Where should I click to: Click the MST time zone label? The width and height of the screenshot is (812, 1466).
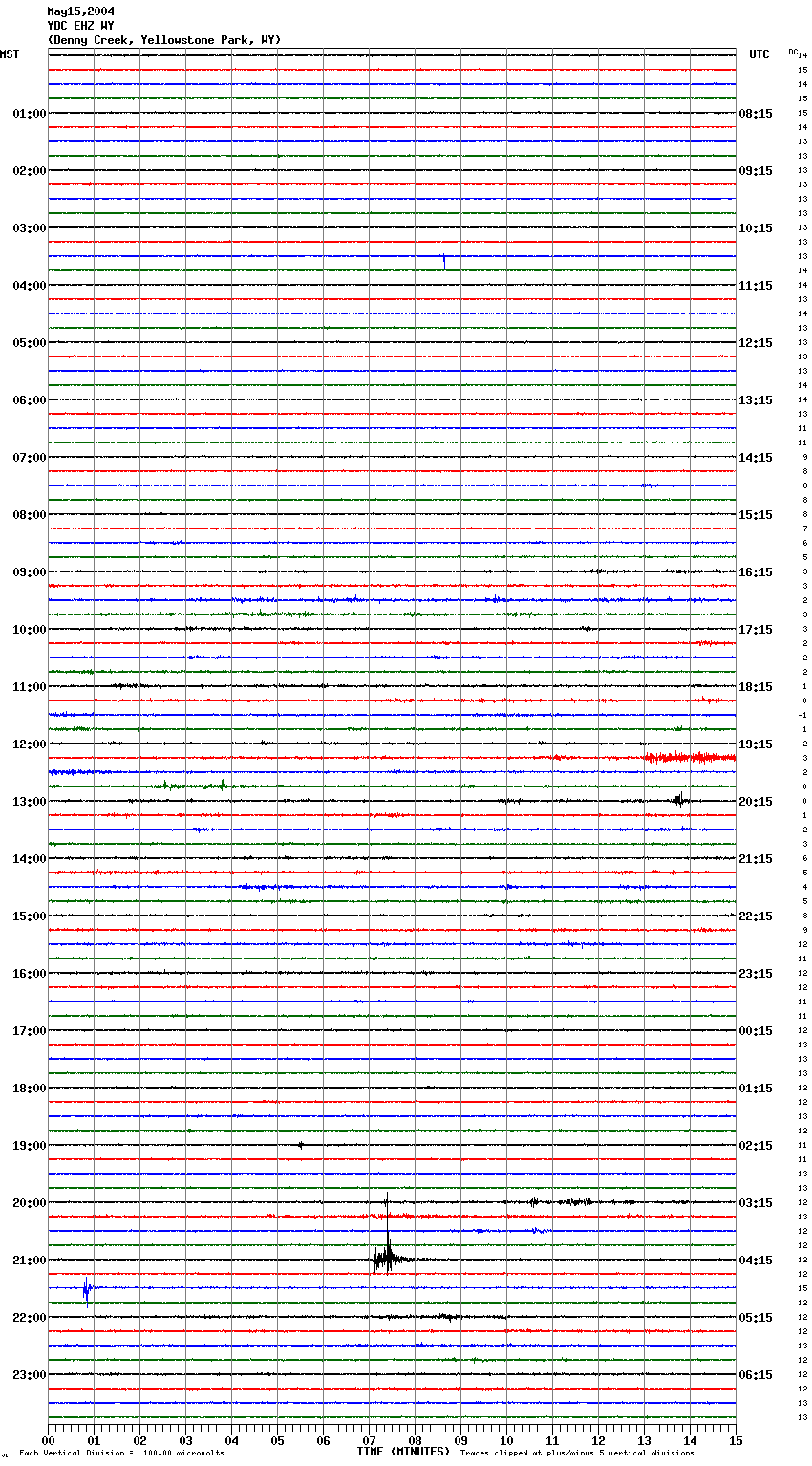pos(10,54)
